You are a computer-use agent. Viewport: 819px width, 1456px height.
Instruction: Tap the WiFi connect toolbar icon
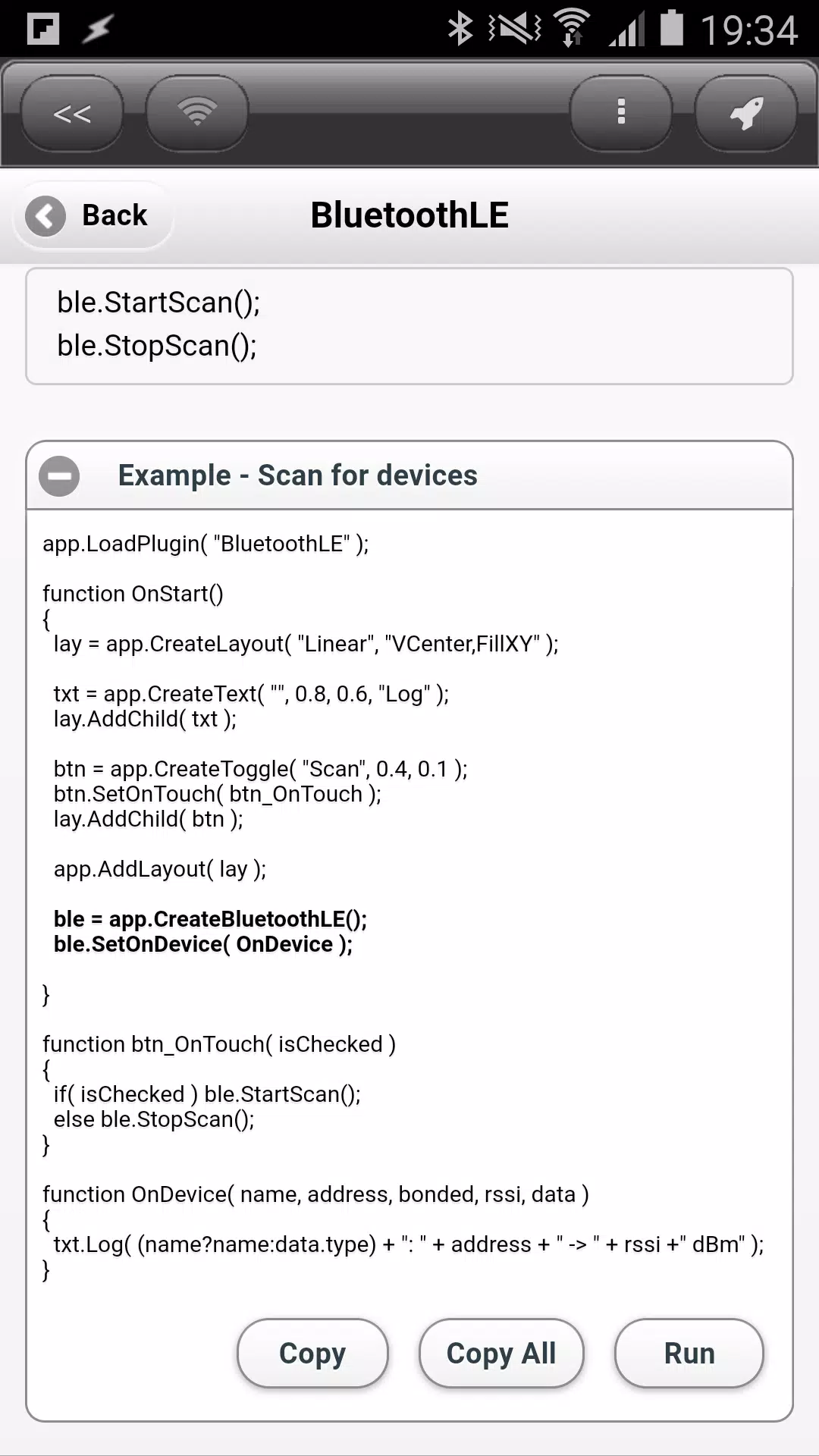tap(197, 113)
